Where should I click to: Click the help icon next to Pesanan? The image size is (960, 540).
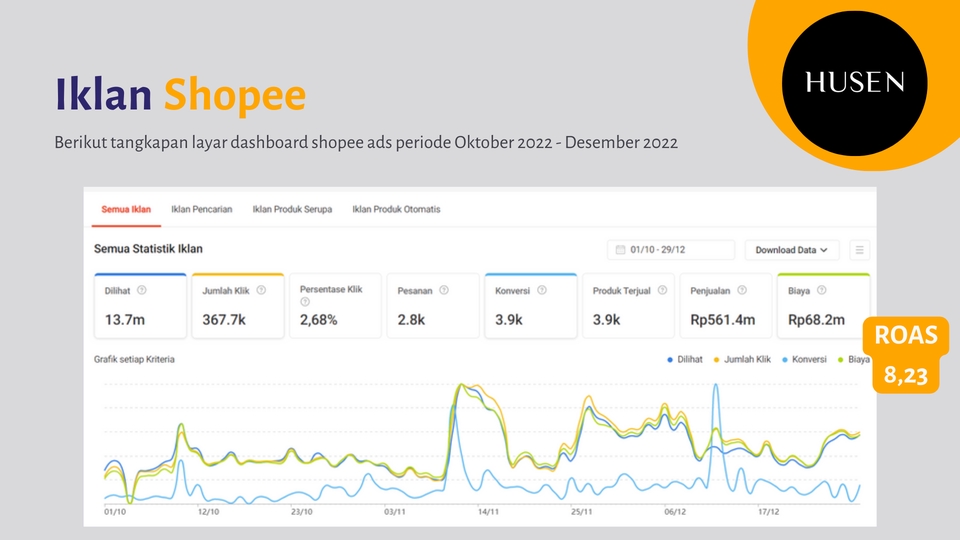(444, 290)
